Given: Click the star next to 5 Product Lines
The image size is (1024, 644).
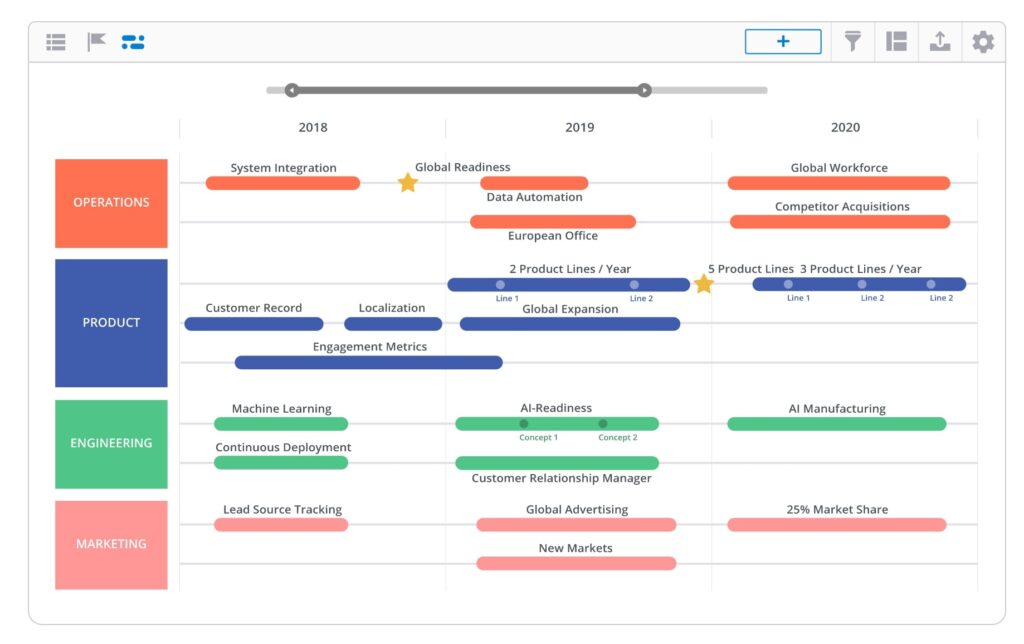Looking at the screenshot, I should tap(704, 284).
